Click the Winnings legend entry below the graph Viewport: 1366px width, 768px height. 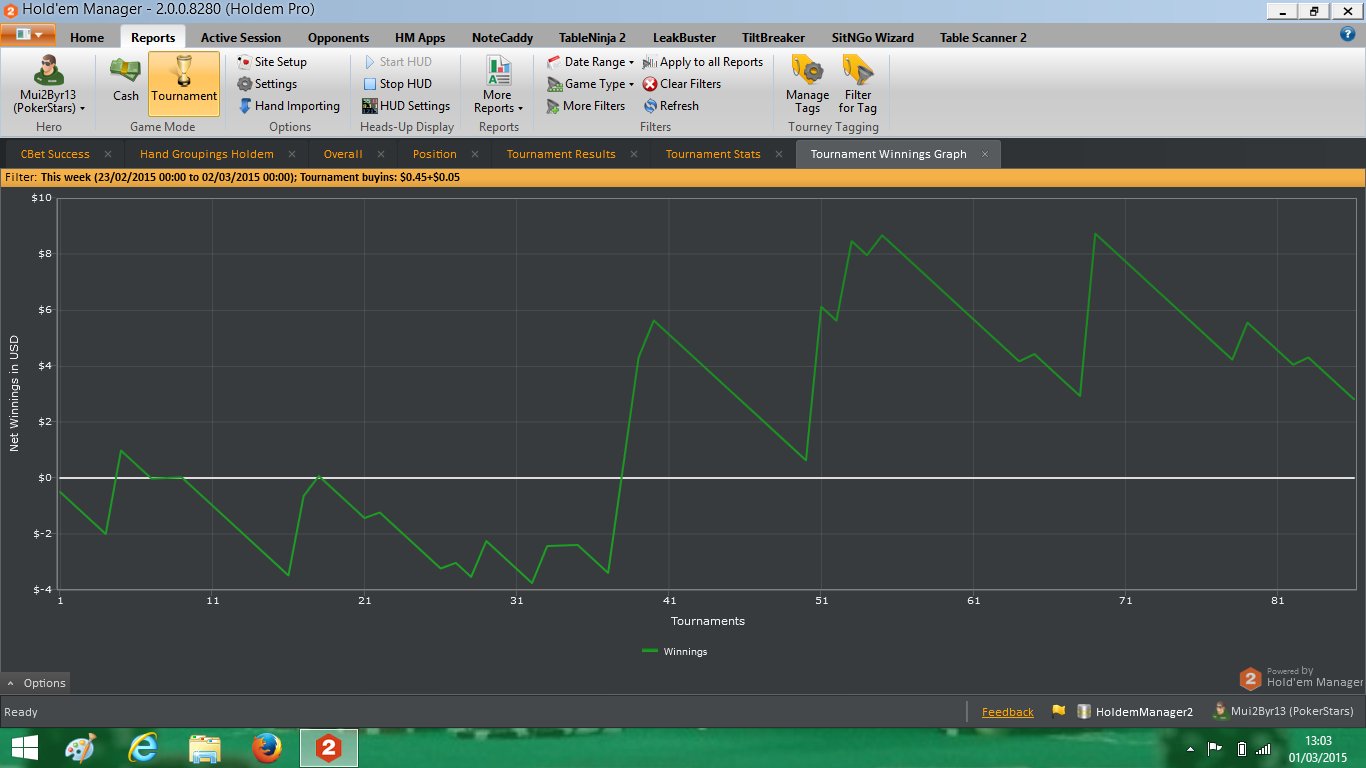point(675,652)
